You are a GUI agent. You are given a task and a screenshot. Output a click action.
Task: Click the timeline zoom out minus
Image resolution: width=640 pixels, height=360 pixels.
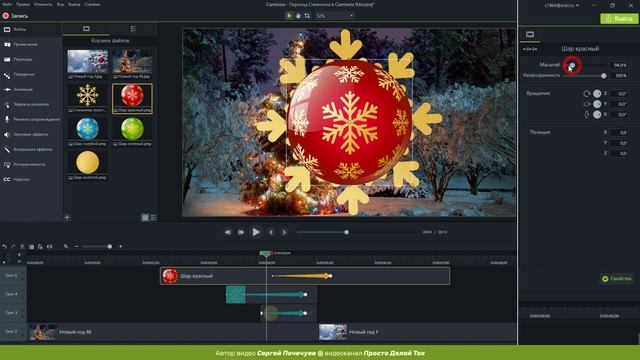[x=76, y=247]
